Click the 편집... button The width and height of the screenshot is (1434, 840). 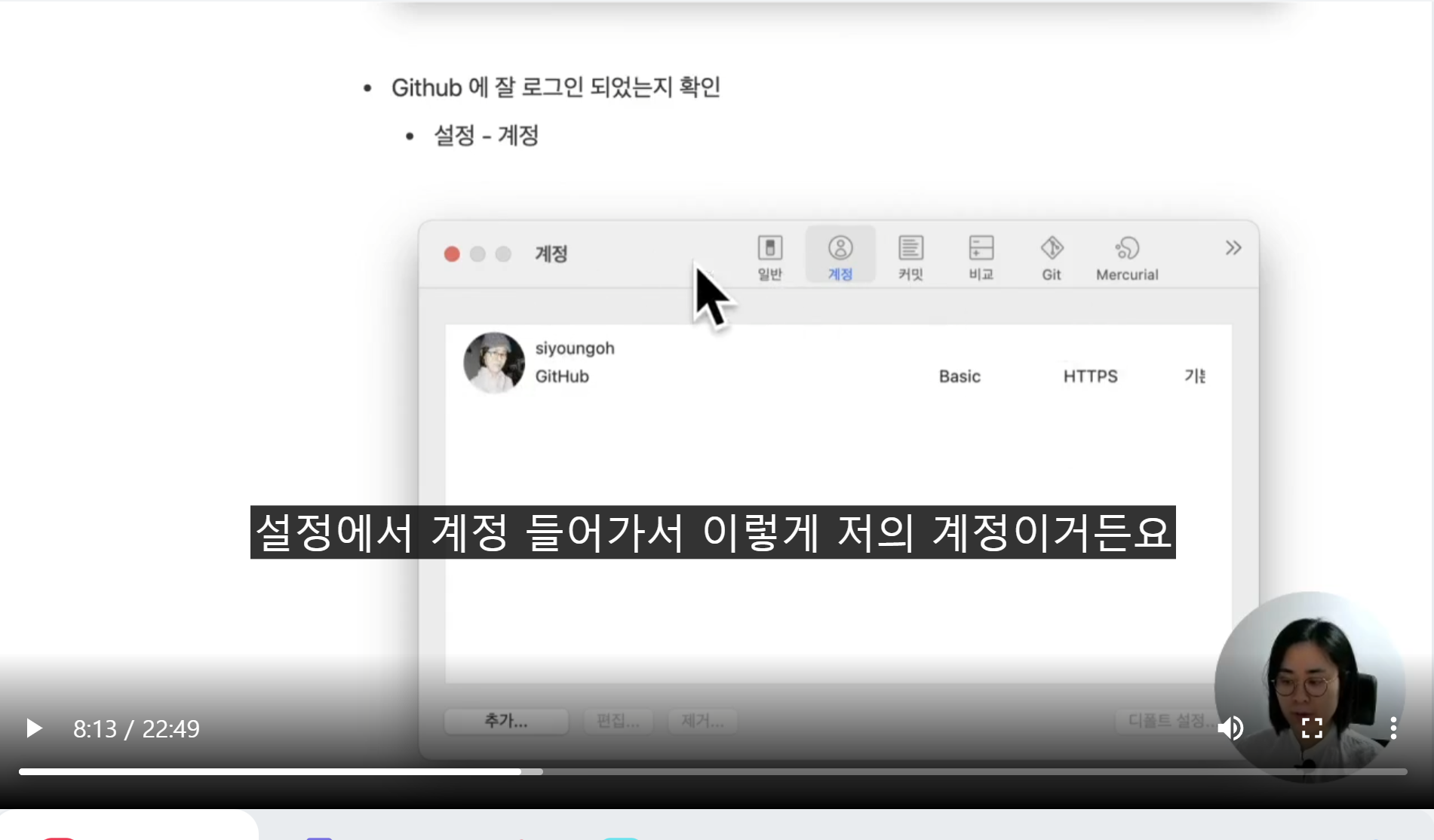[x=618, y=721]
